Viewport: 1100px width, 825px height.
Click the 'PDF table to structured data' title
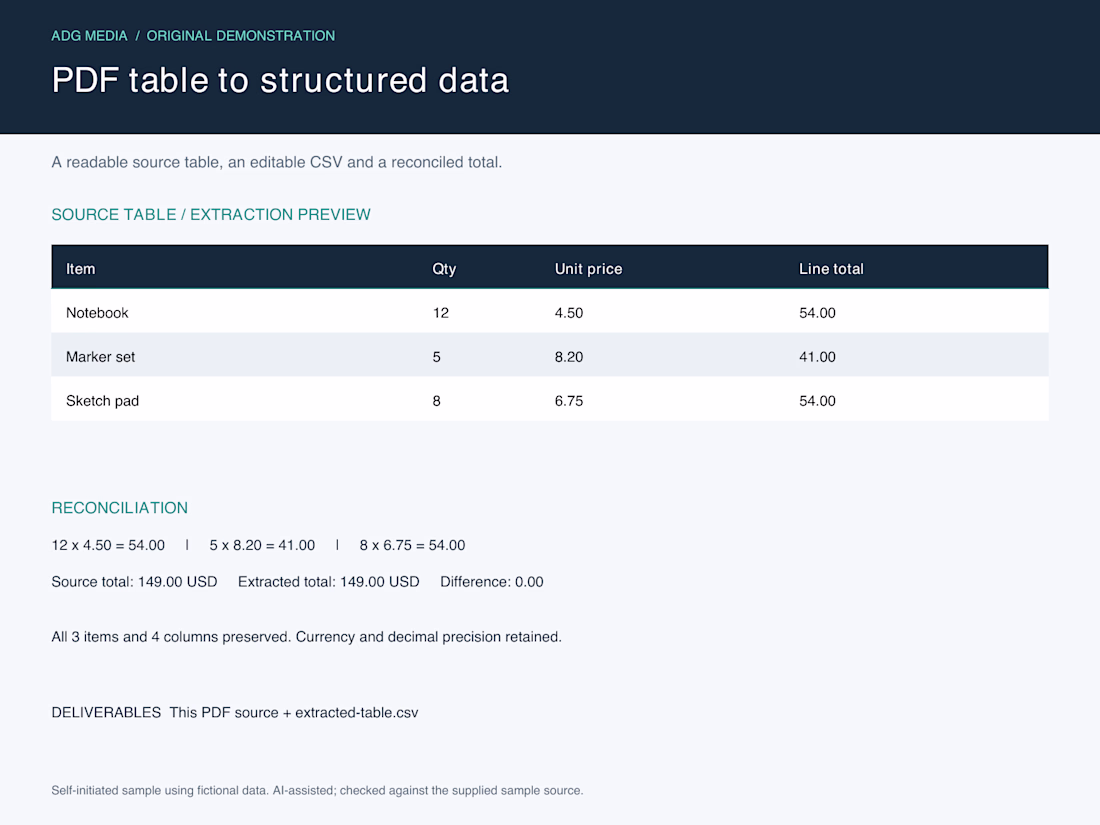pyautogui.click(x=280, y=80)
